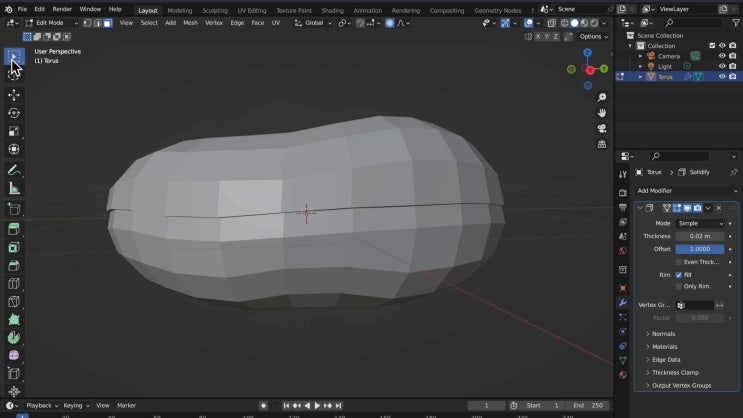This screenshot has width=743, height=418.
Task: Click the Measure tool icon
Action: [14, 189]
